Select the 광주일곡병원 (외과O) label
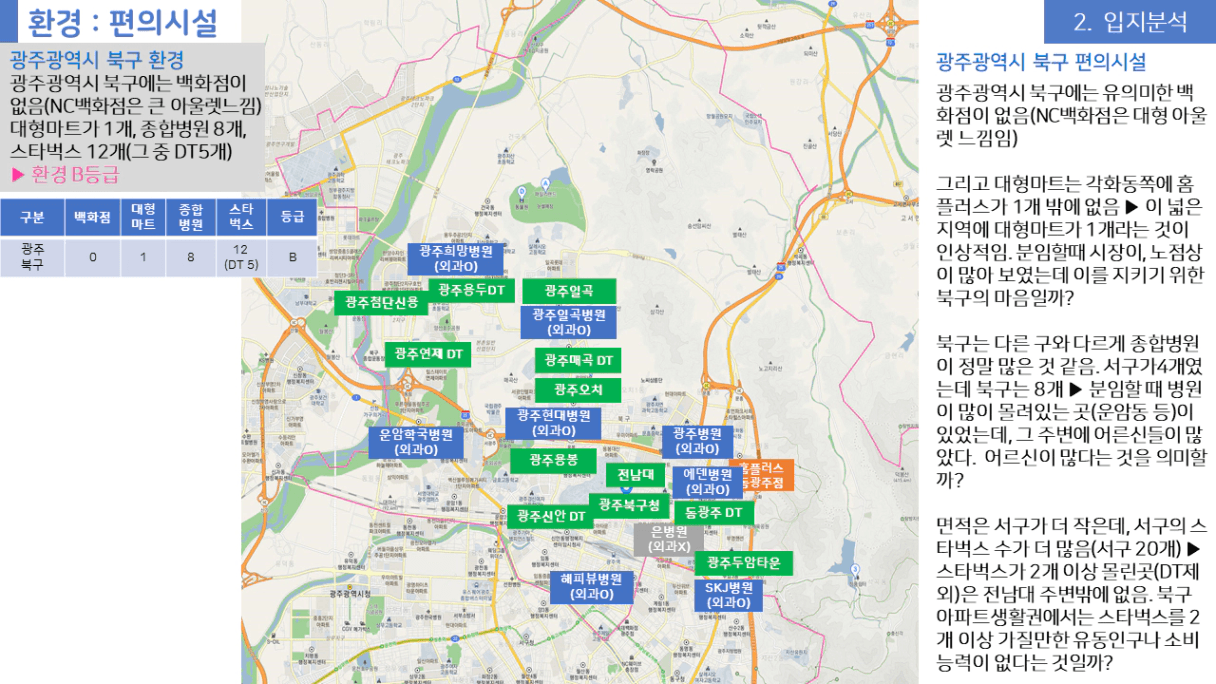This screenshot has width=1216, height=684. point(568,322)
